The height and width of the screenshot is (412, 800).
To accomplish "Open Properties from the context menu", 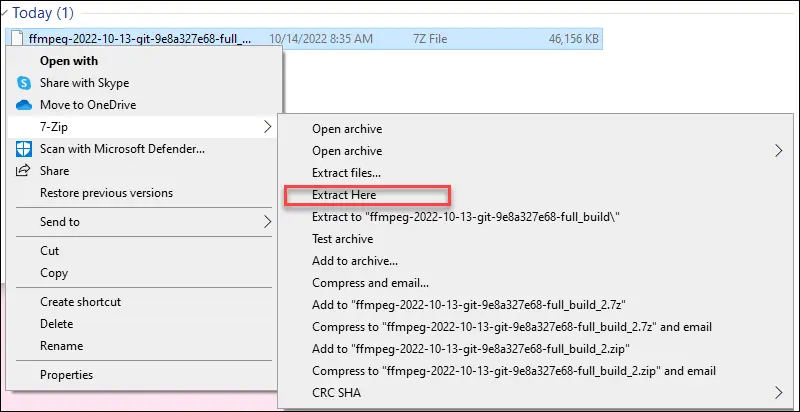I will (x=66, y=375).
